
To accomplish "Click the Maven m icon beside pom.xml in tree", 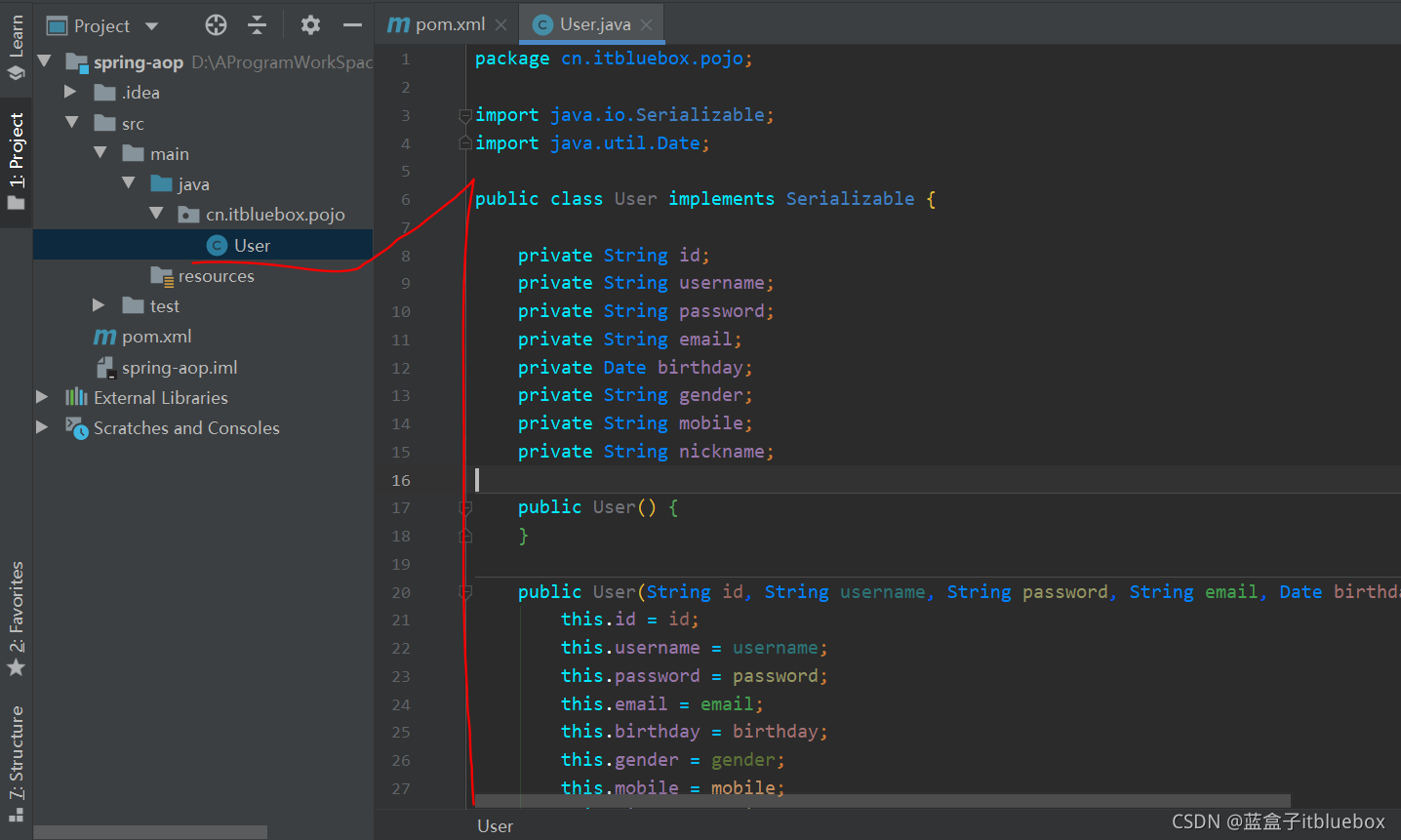I will [104, 337].
